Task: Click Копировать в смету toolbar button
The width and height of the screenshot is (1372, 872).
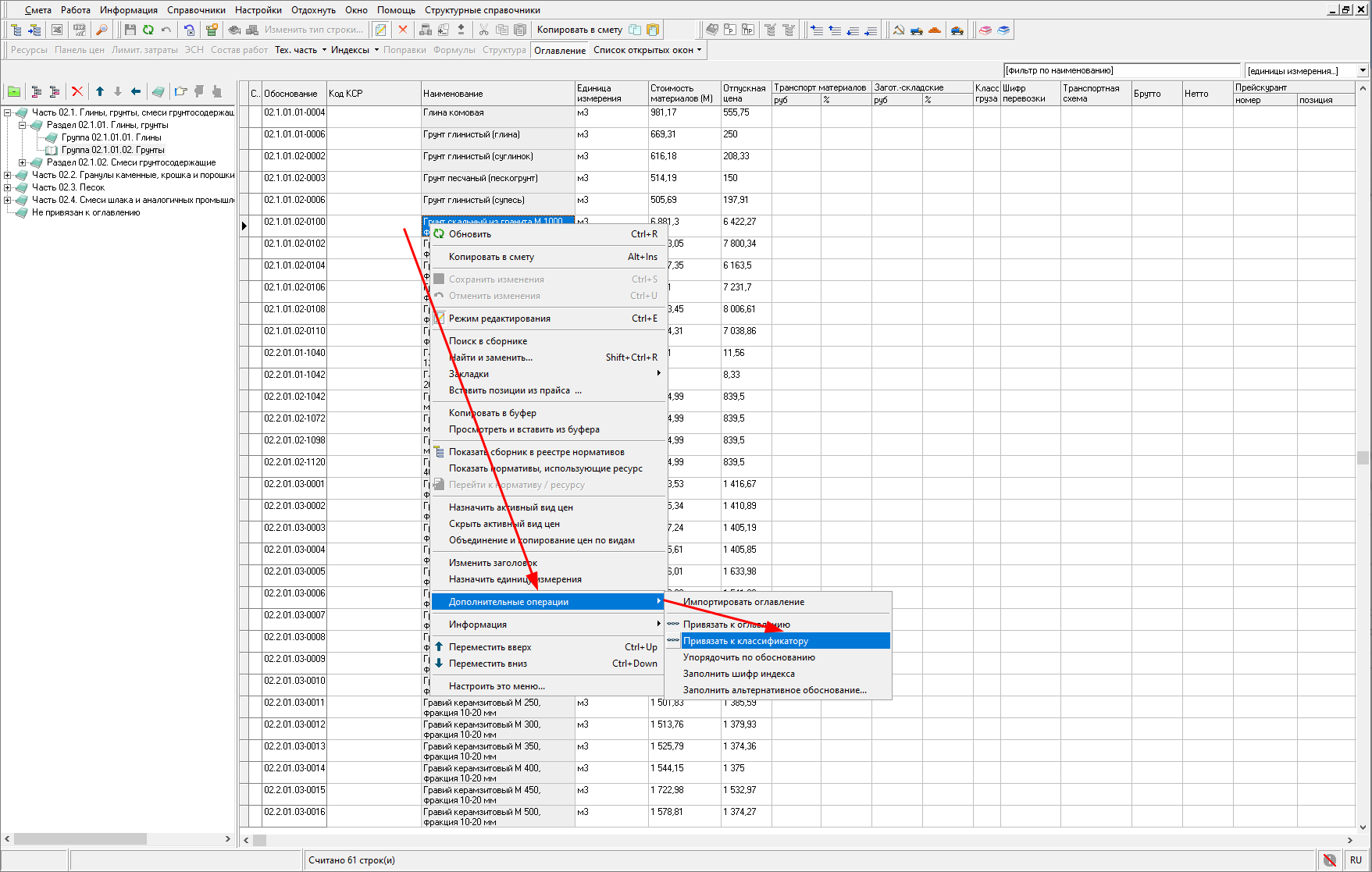Action: pos(579,30)
